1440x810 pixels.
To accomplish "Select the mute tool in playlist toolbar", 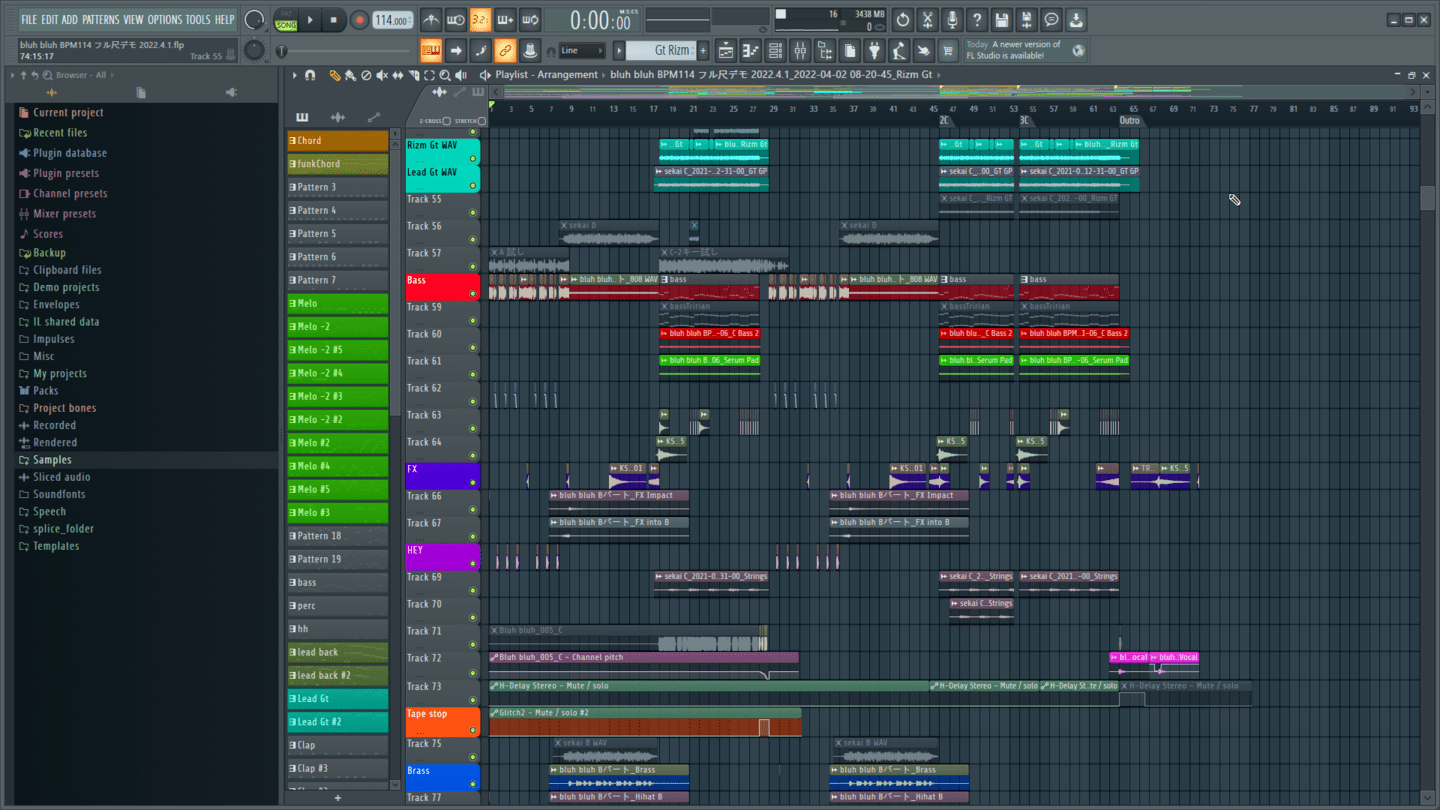I will [x=382, y=75].
